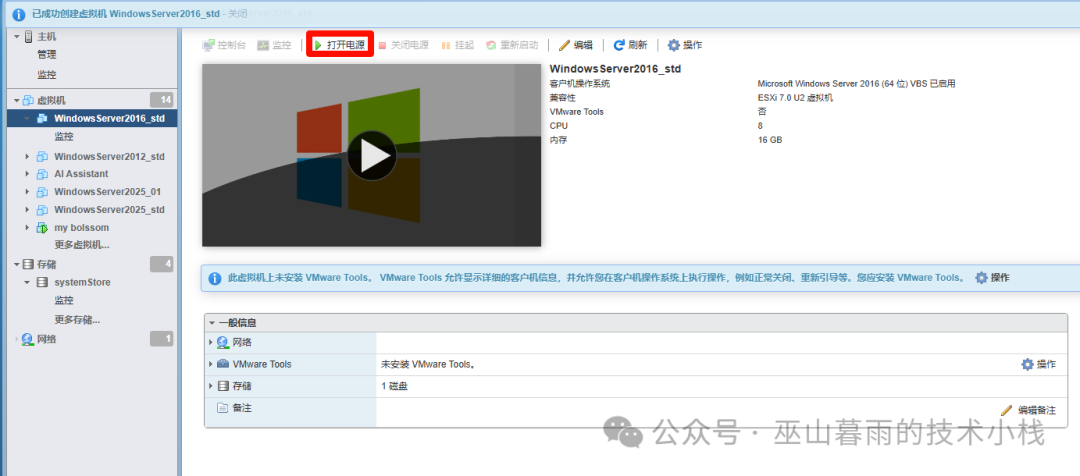Select the AI Assistant virtual machine
The width and height of the screenshot is (1080, 476).
click(x=81, y=174)
